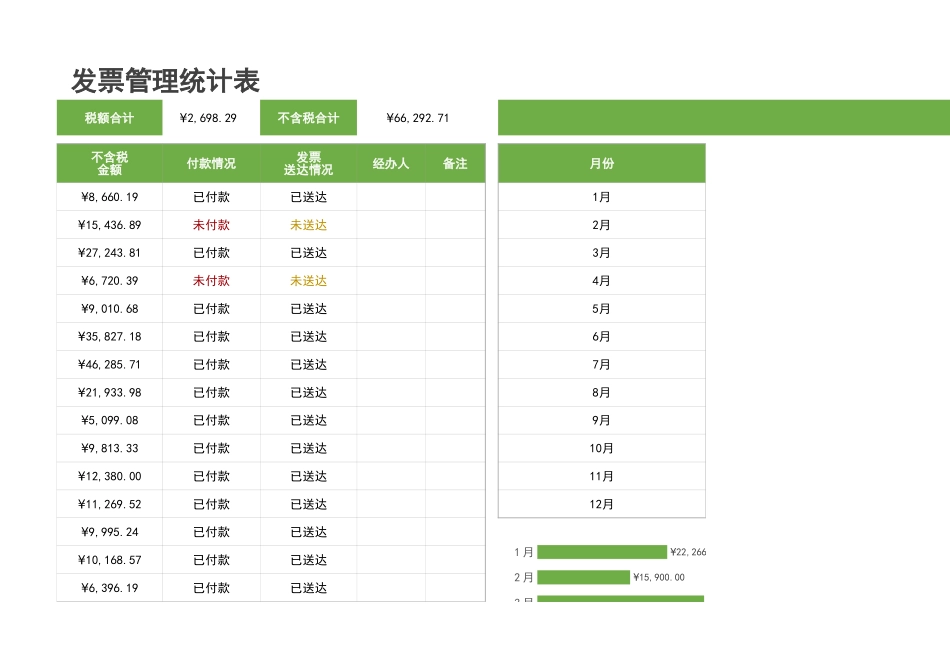
Task: Select the 月份 header of the month table
Action: coord(601,163)
